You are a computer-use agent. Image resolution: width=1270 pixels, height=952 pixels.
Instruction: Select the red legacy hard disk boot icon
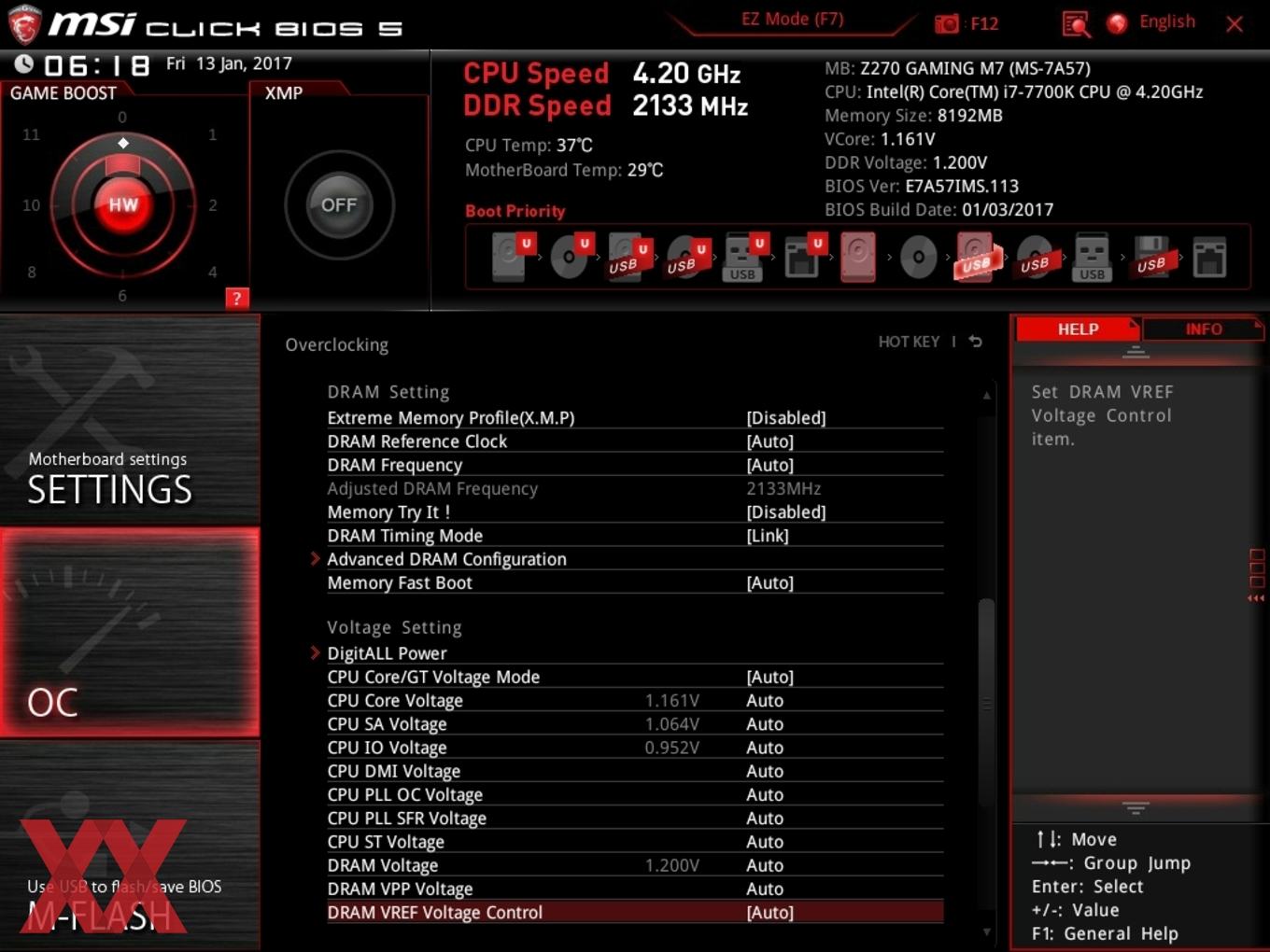[858, 257]
